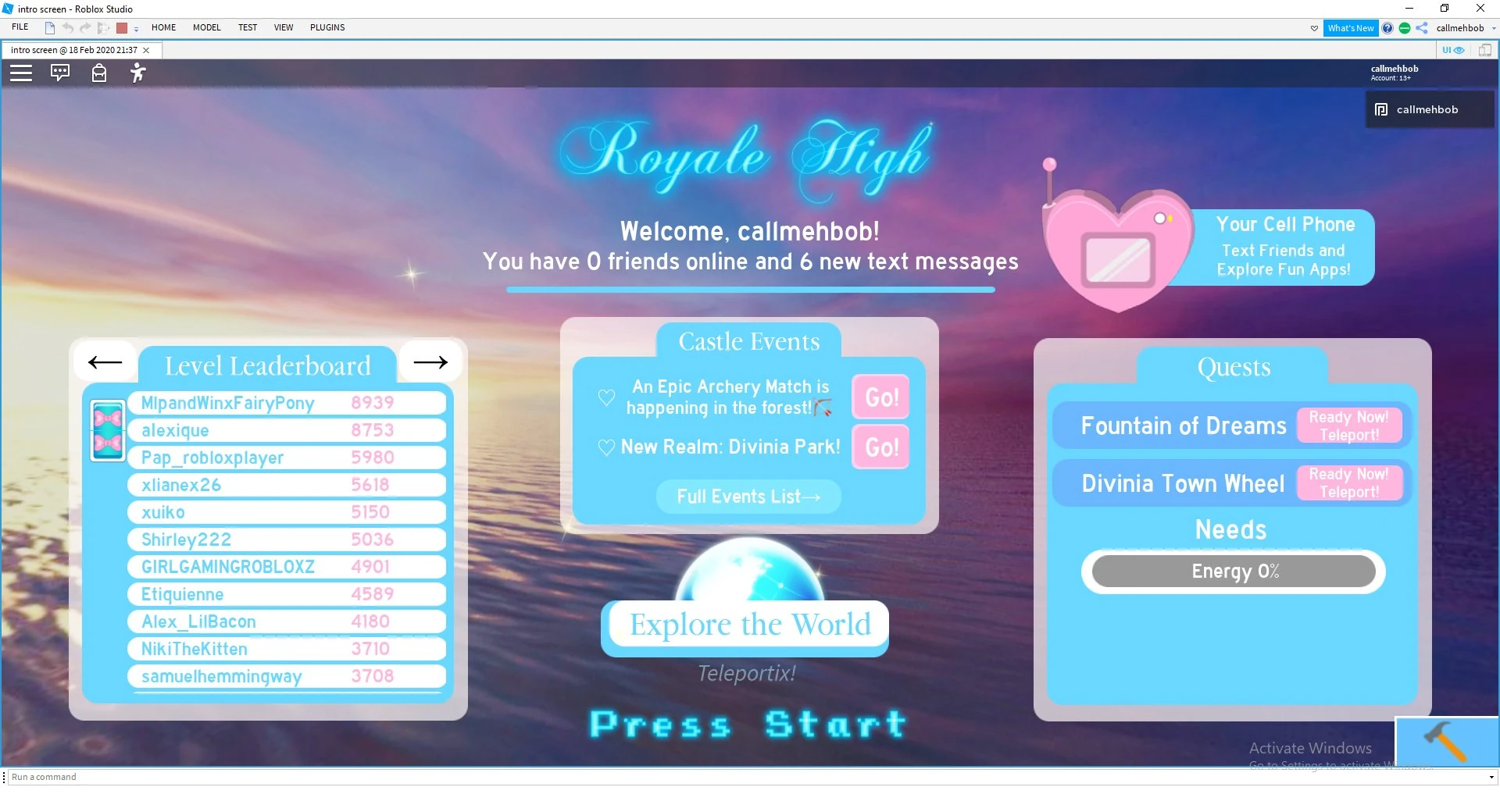Click the red color swatch in the toolbar
This screenshot has height=812, width=1500.
point(122,27)
